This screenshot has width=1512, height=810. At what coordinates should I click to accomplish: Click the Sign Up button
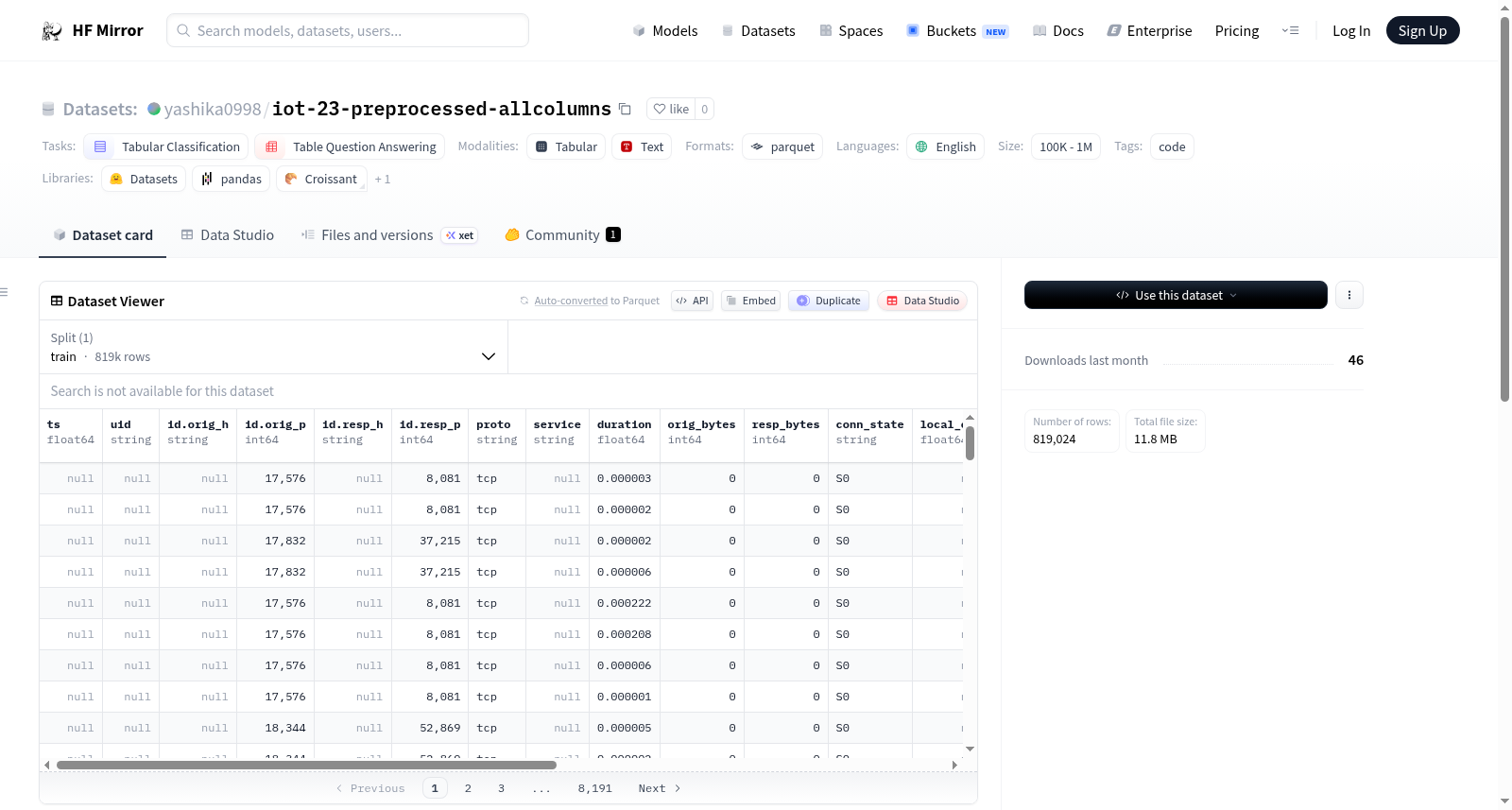[1422, 31]
